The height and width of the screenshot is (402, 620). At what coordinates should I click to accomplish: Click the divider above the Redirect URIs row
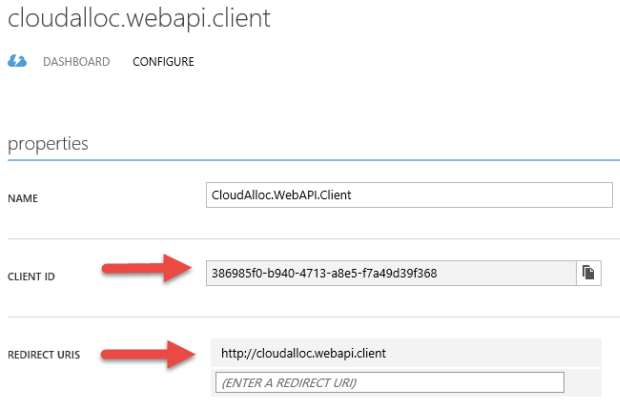click(312, 317)
